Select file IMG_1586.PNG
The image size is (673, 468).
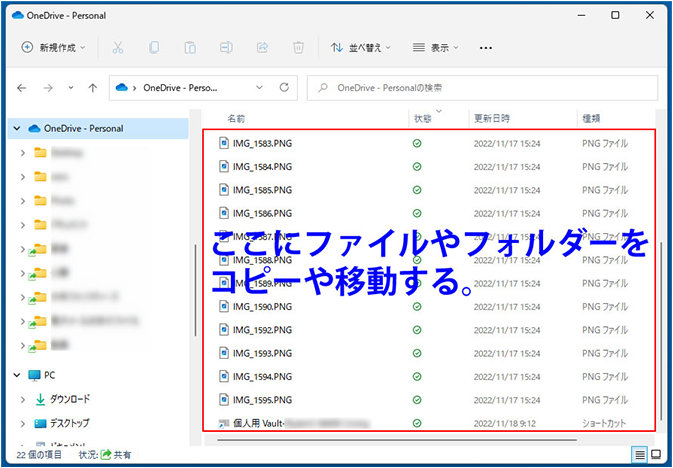pyautogui.click(x=262, y=213)
